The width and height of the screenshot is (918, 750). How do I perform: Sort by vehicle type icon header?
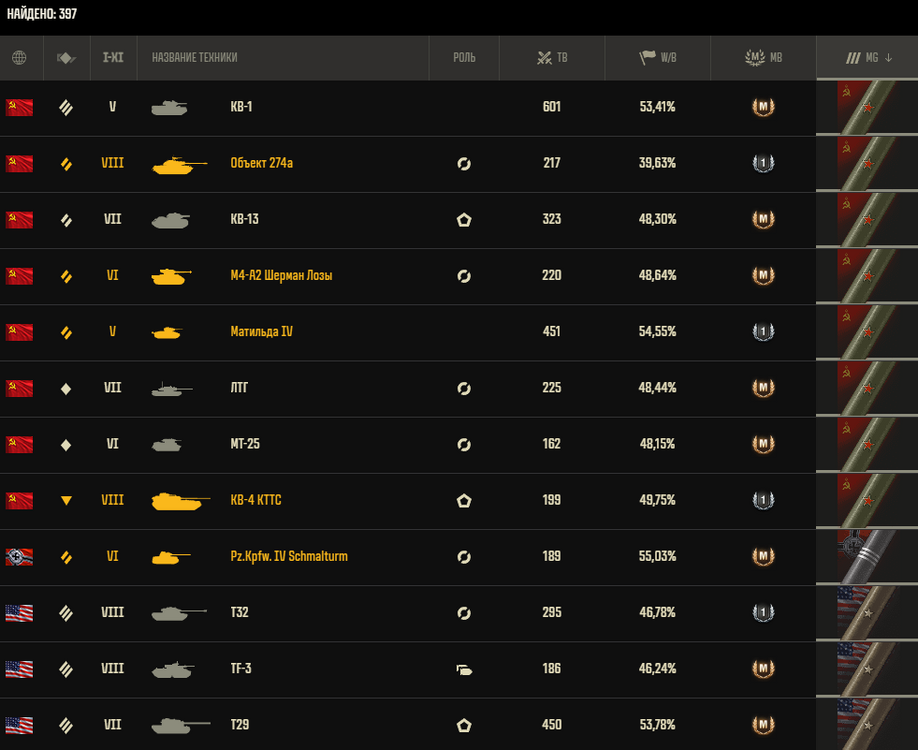click(66, 57)
